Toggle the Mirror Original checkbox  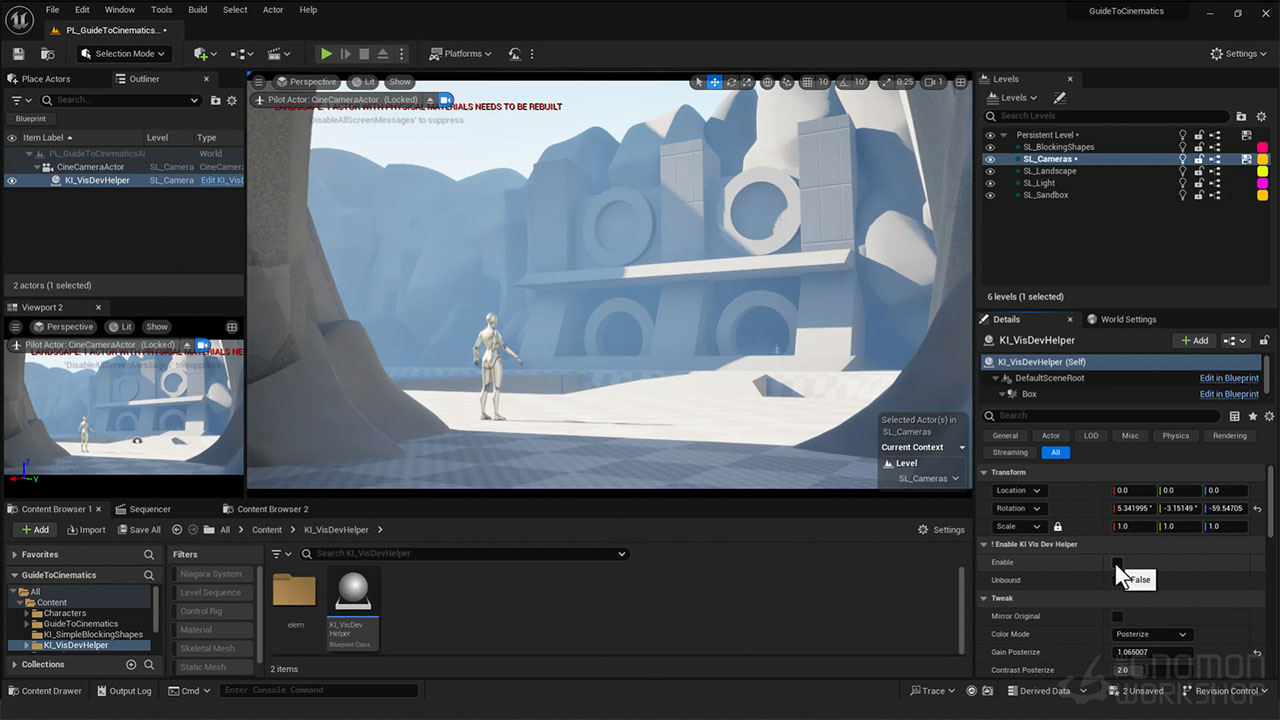pyautogui.click(x=1117, y=617)
